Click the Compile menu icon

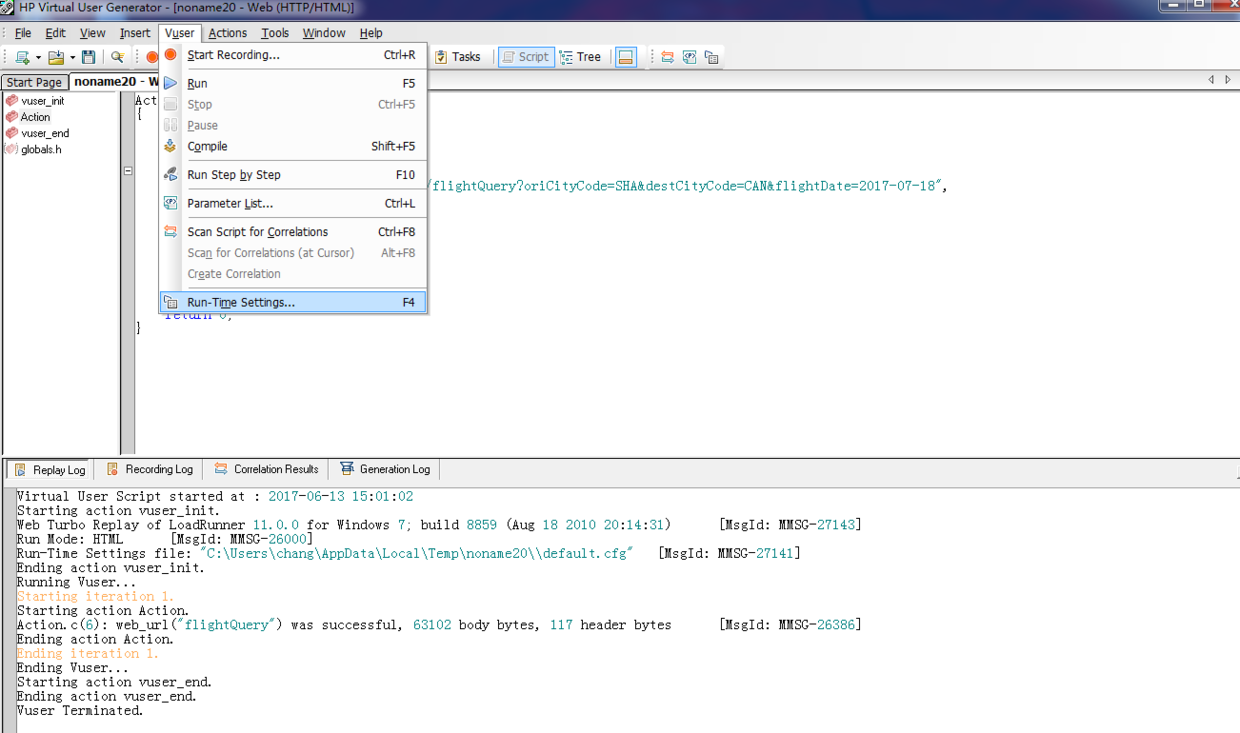(171, 146)
